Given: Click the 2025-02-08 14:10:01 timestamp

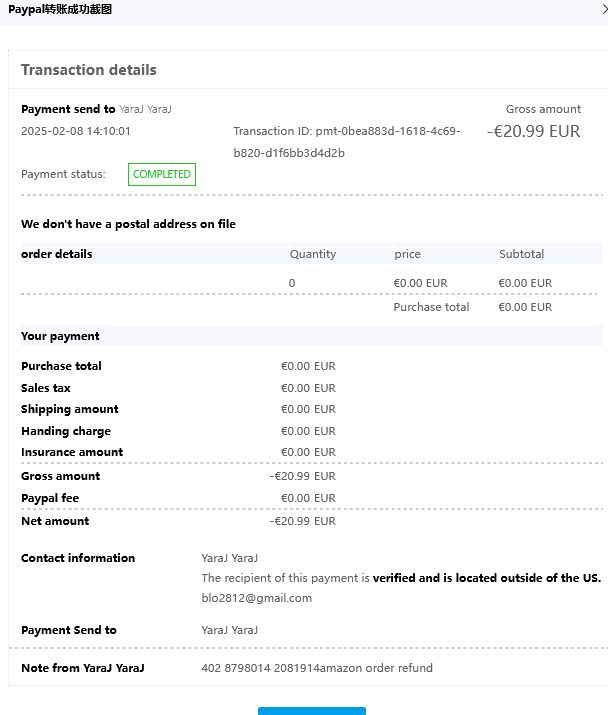Looking at the screenshot, I should click(x=76, y=131).
